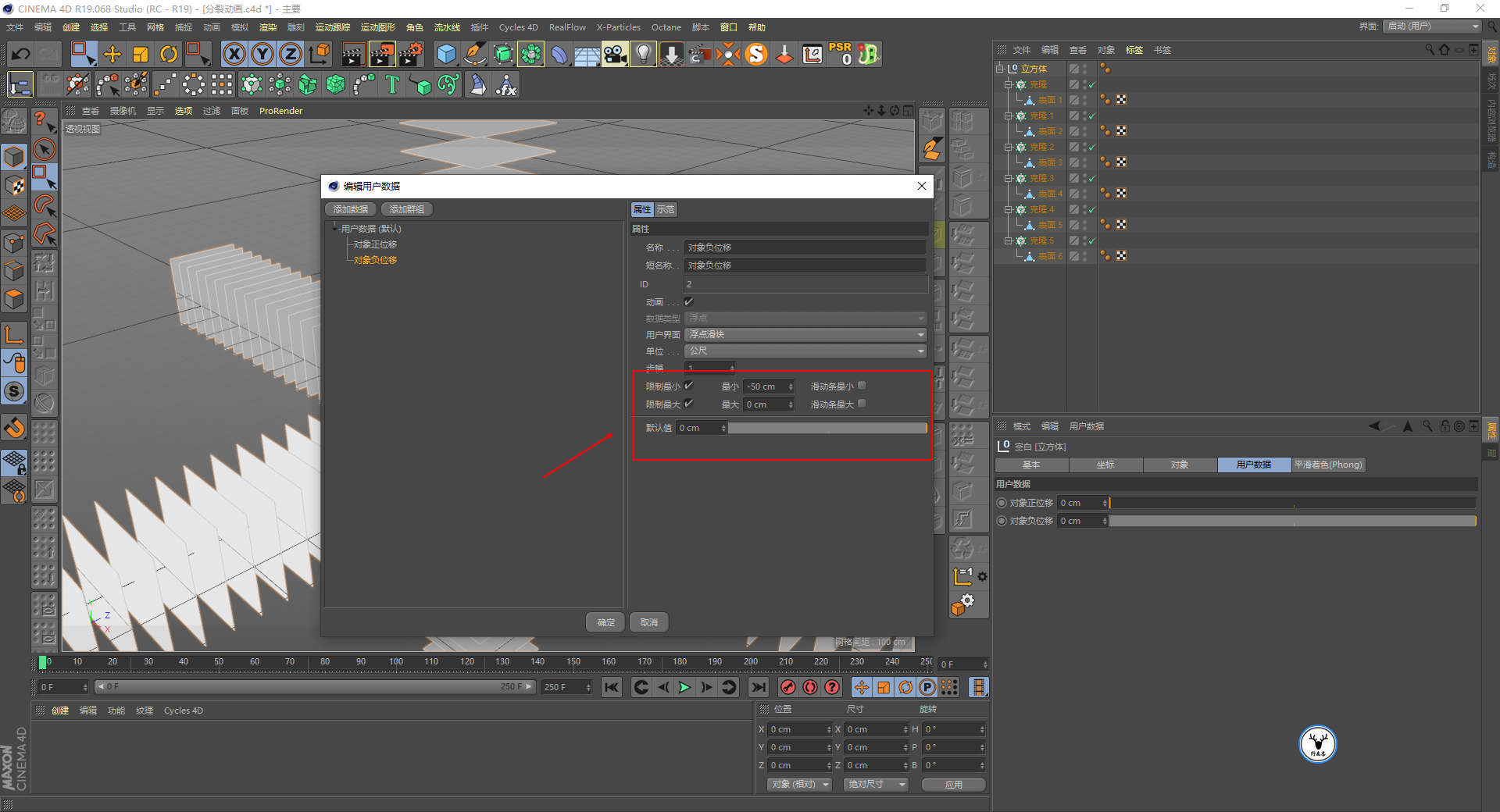Open the 对象 (相对) dropdown
Viewport: 1500px width, 812px height.
tap(799, 784)
